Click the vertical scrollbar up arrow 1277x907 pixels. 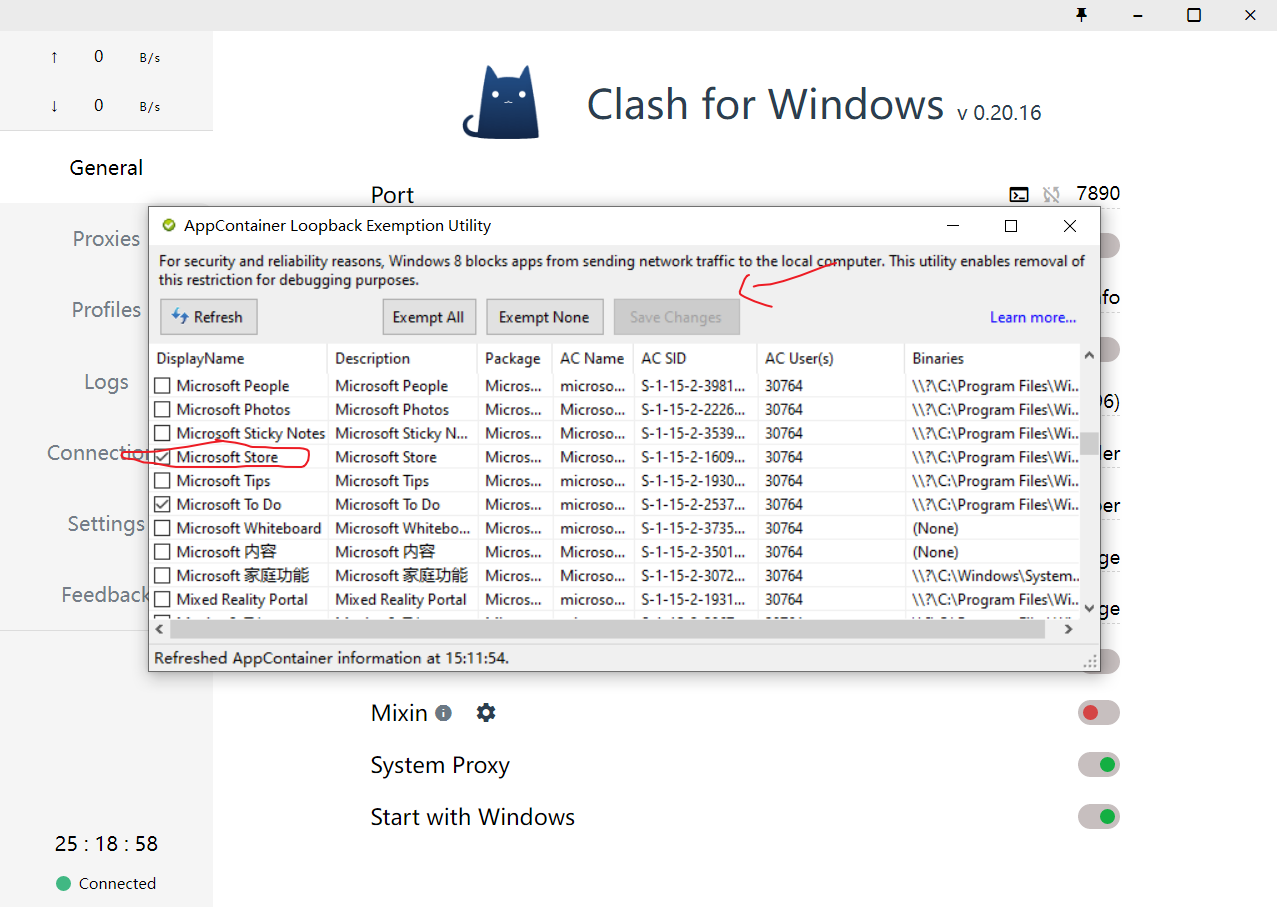pos(1090,354)
